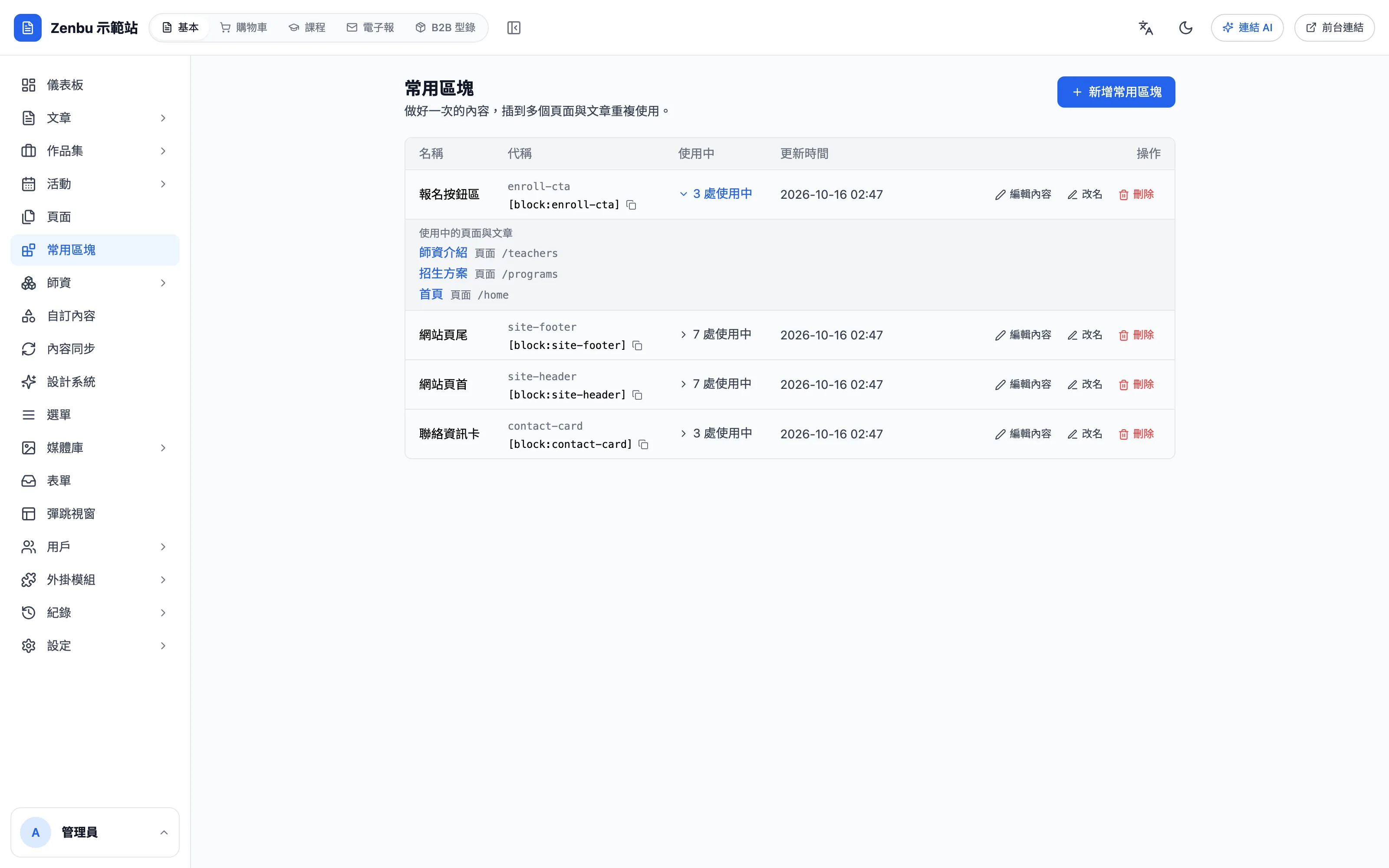Open 選單 in the sidebar
The width and height of the screenshot is (1389, 868).
(x=95, y=414)
